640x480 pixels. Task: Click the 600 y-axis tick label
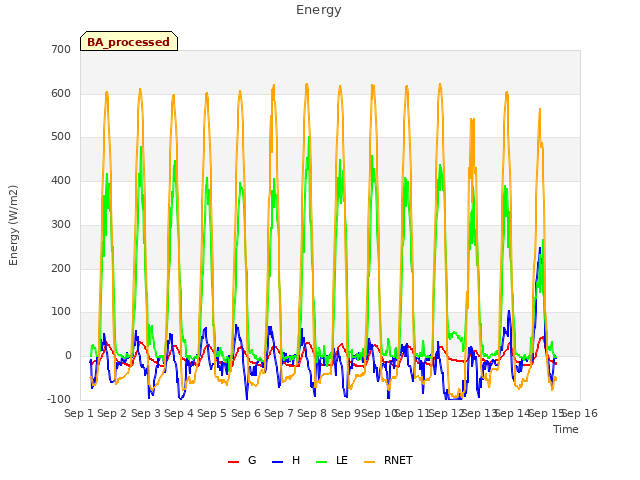tap(61, 93)
